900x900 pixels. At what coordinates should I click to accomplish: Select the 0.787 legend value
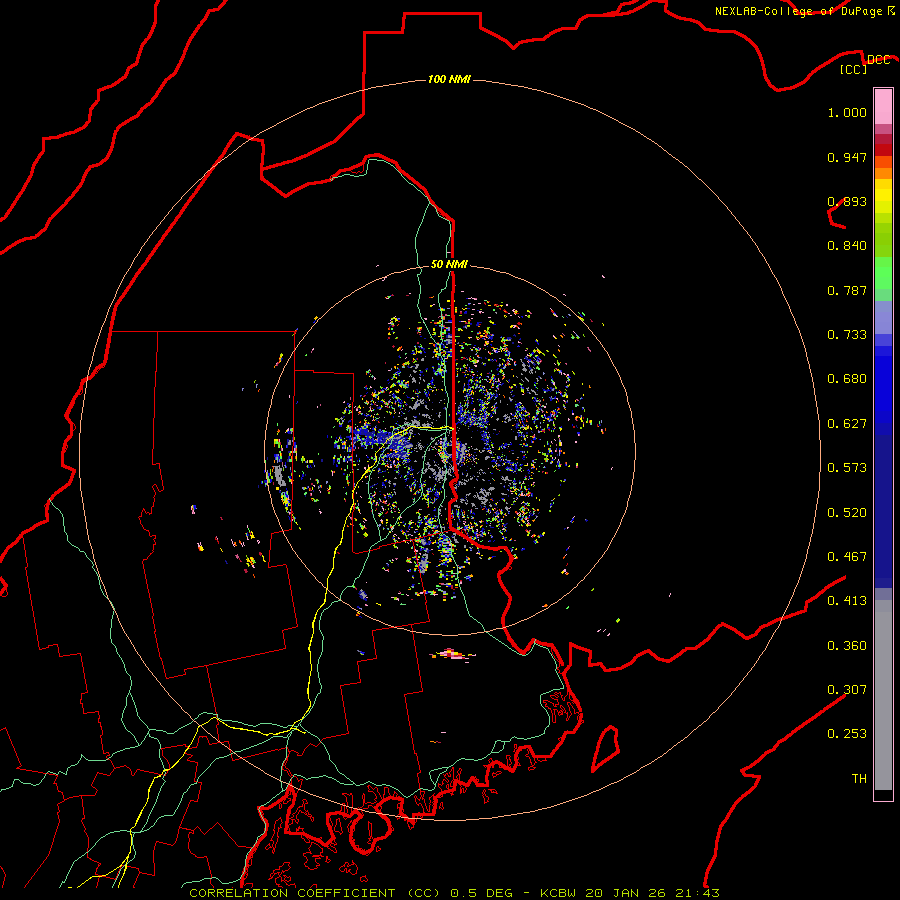[x=847, y=290]
